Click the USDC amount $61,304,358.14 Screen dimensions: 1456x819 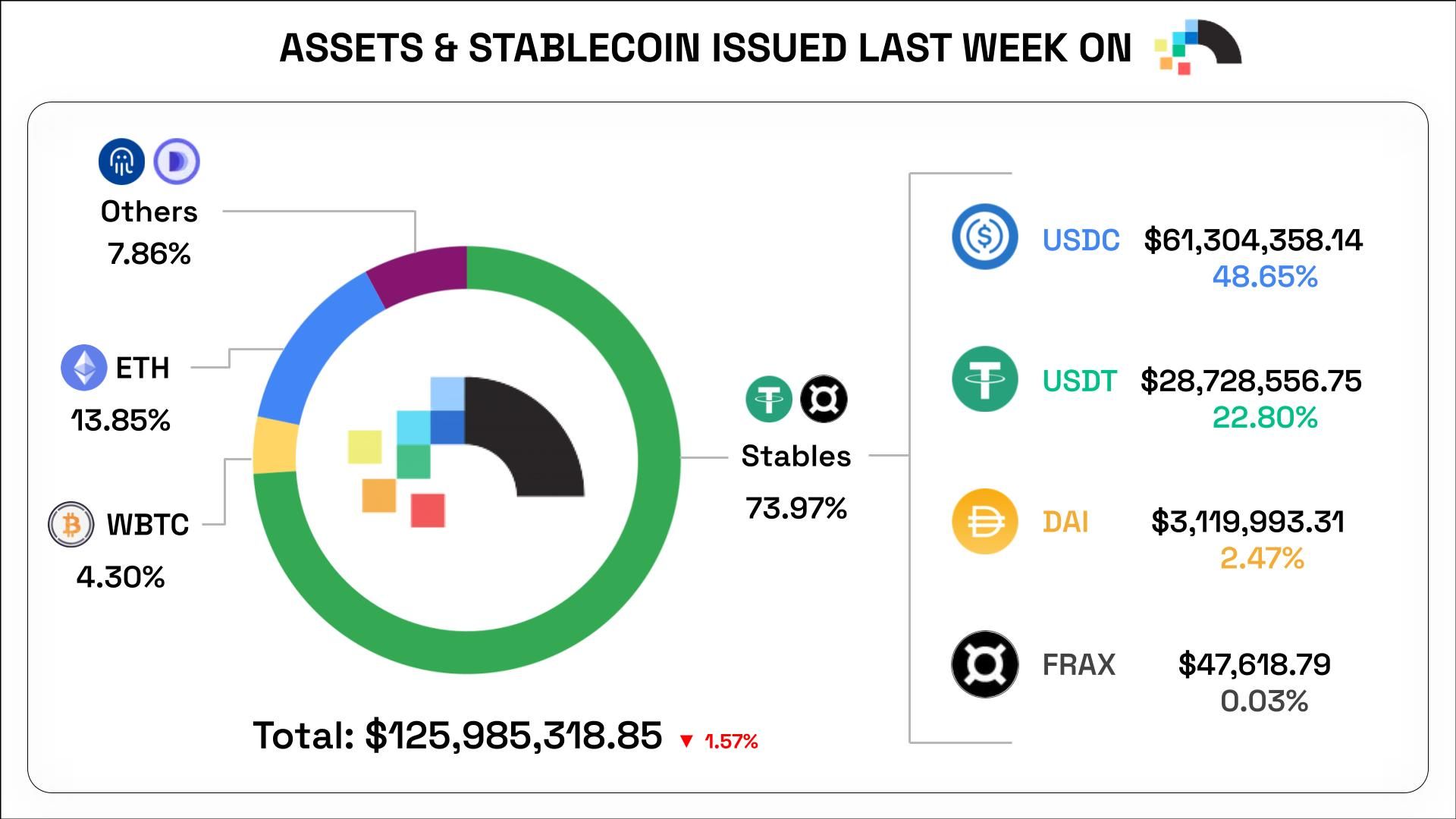pos(1253,240)
